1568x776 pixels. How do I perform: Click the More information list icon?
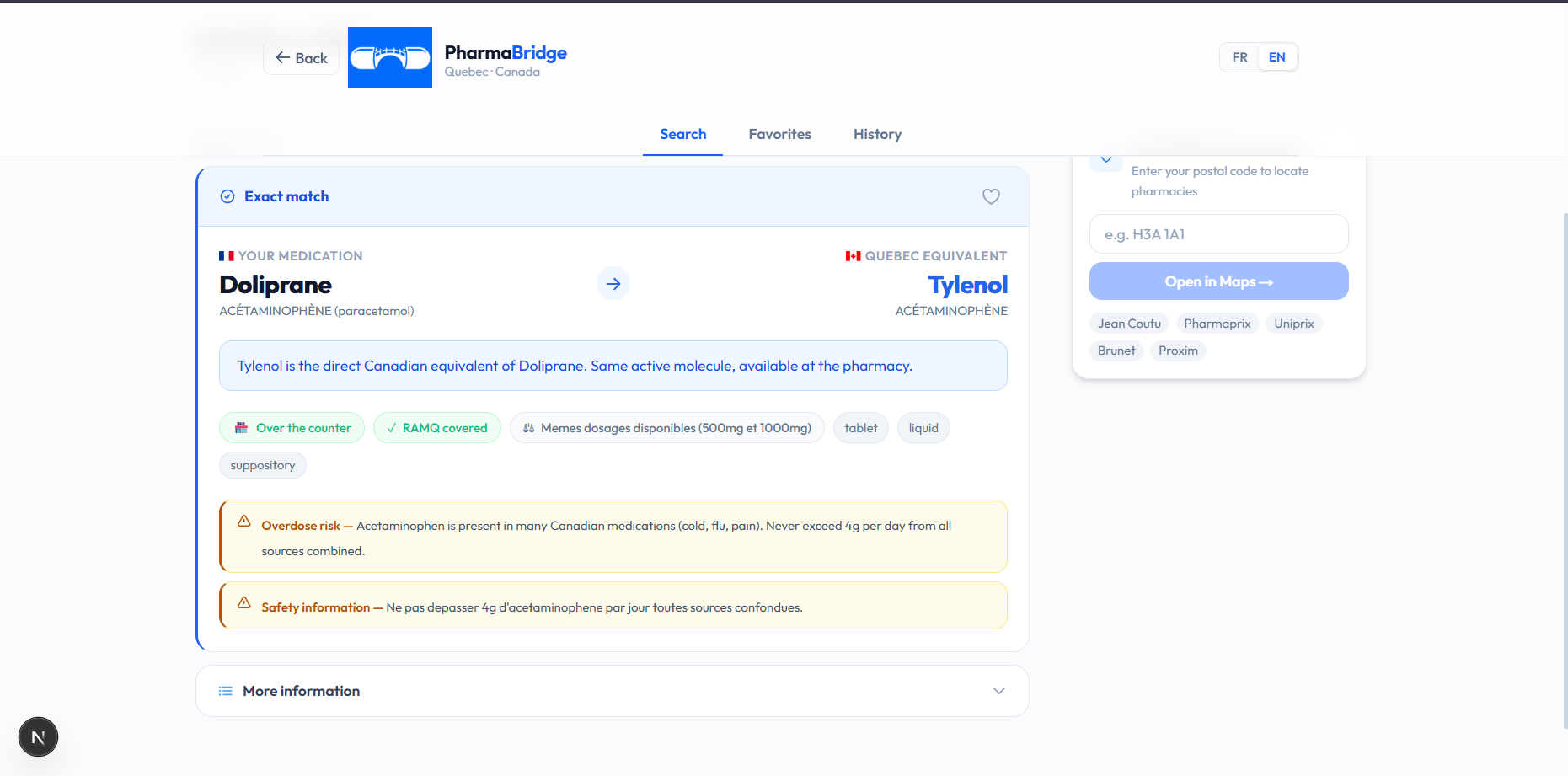226,691
